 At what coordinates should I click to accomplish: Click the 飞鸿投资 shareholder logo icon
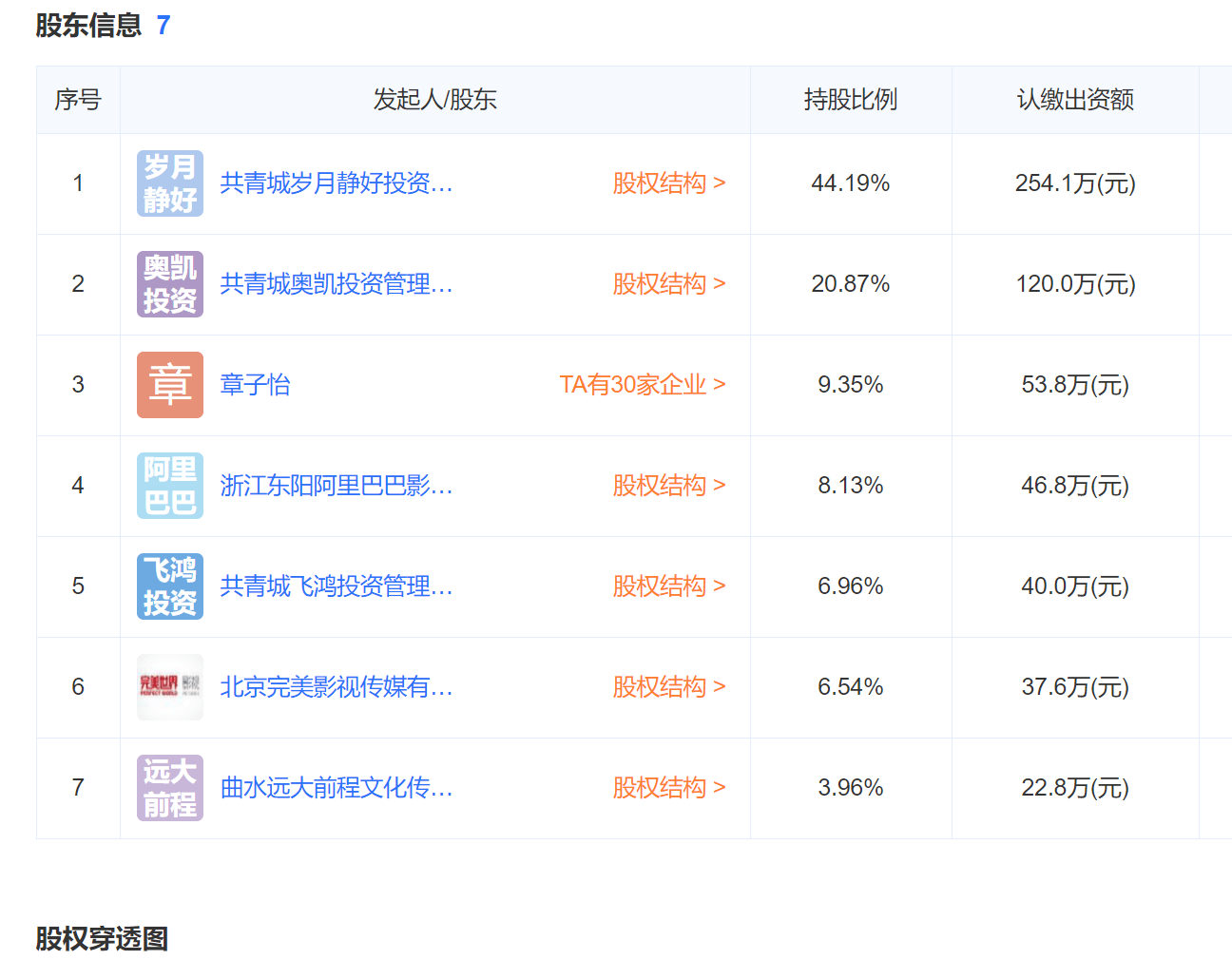point(170,586)
